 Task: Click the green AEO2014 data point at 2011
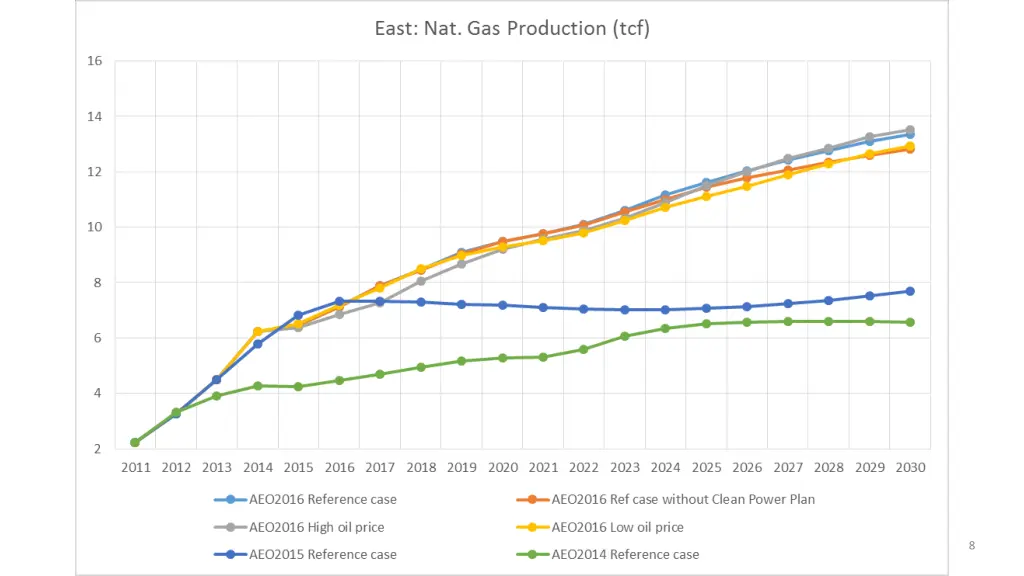tap(135, 443)
